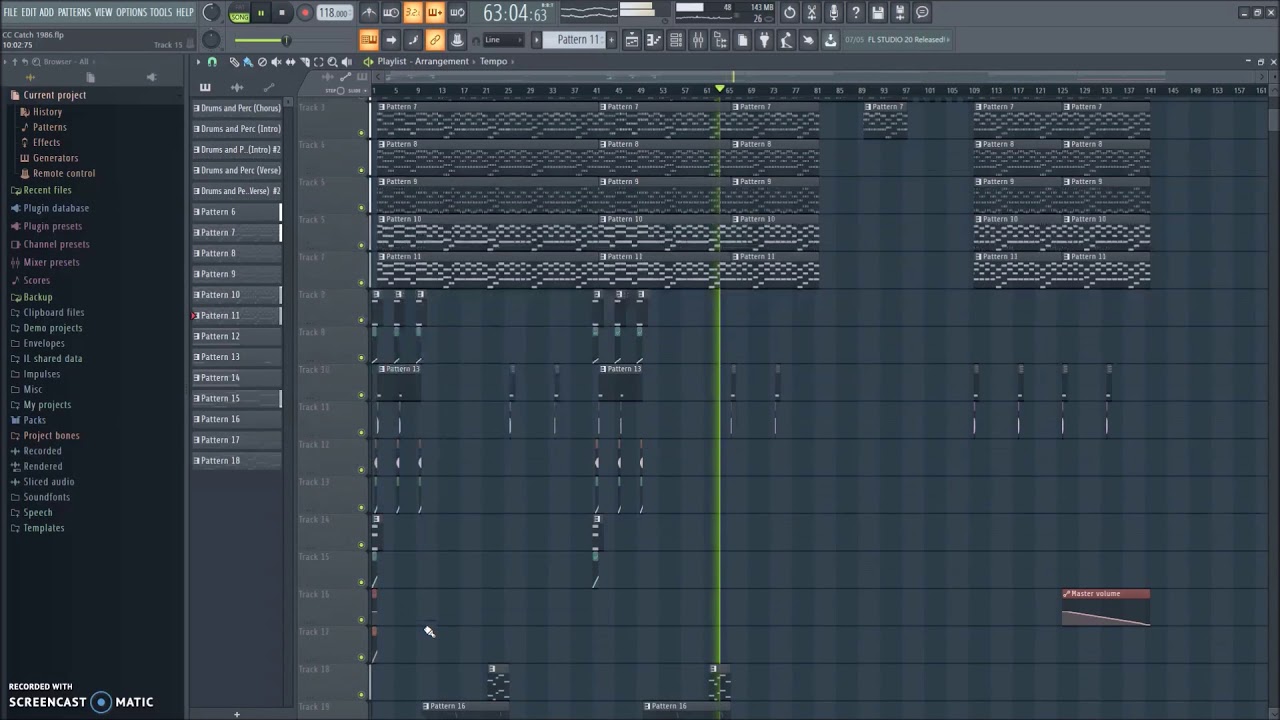Click the chat bubble support icon
The image size is (1280, 720).
[922, 12]
